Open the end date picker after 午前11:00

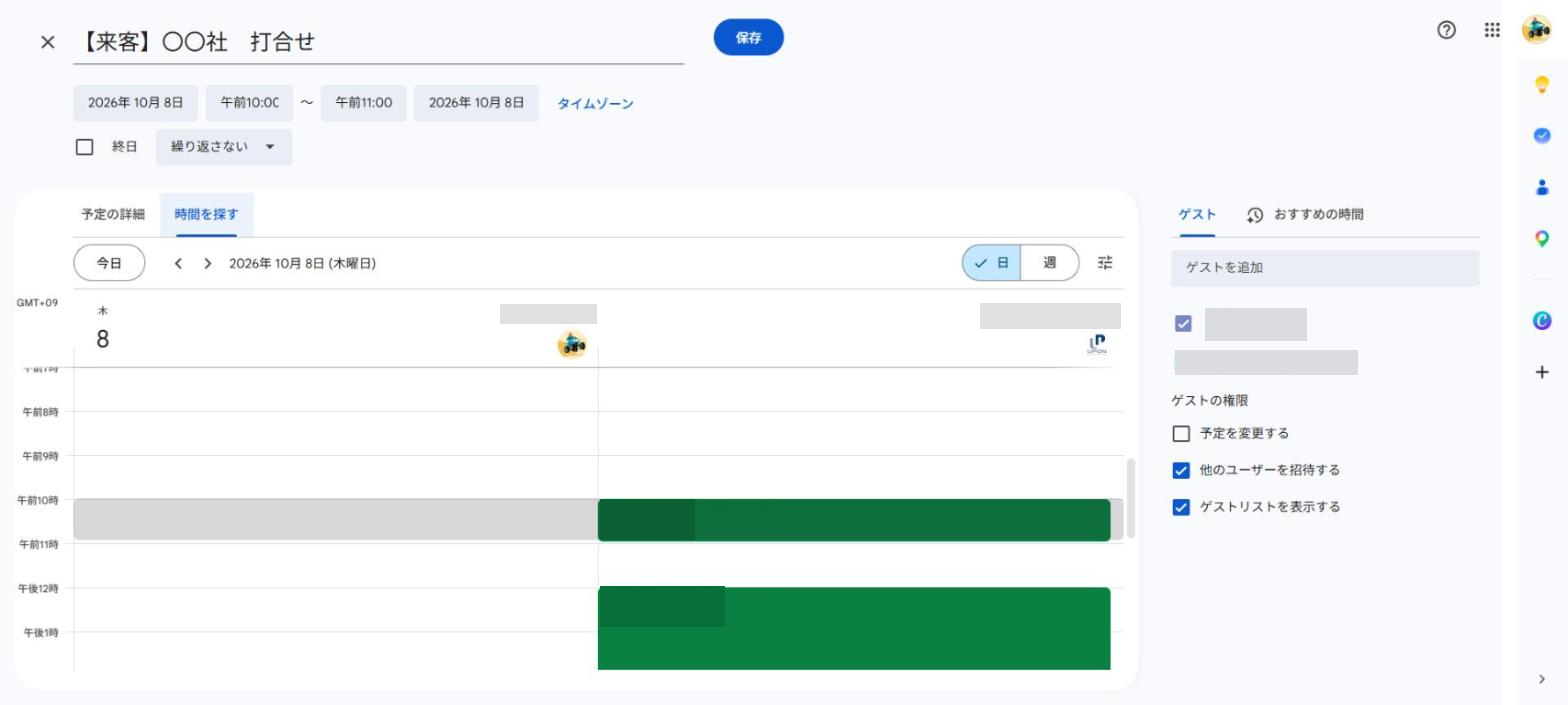click(x=476, y=103)
